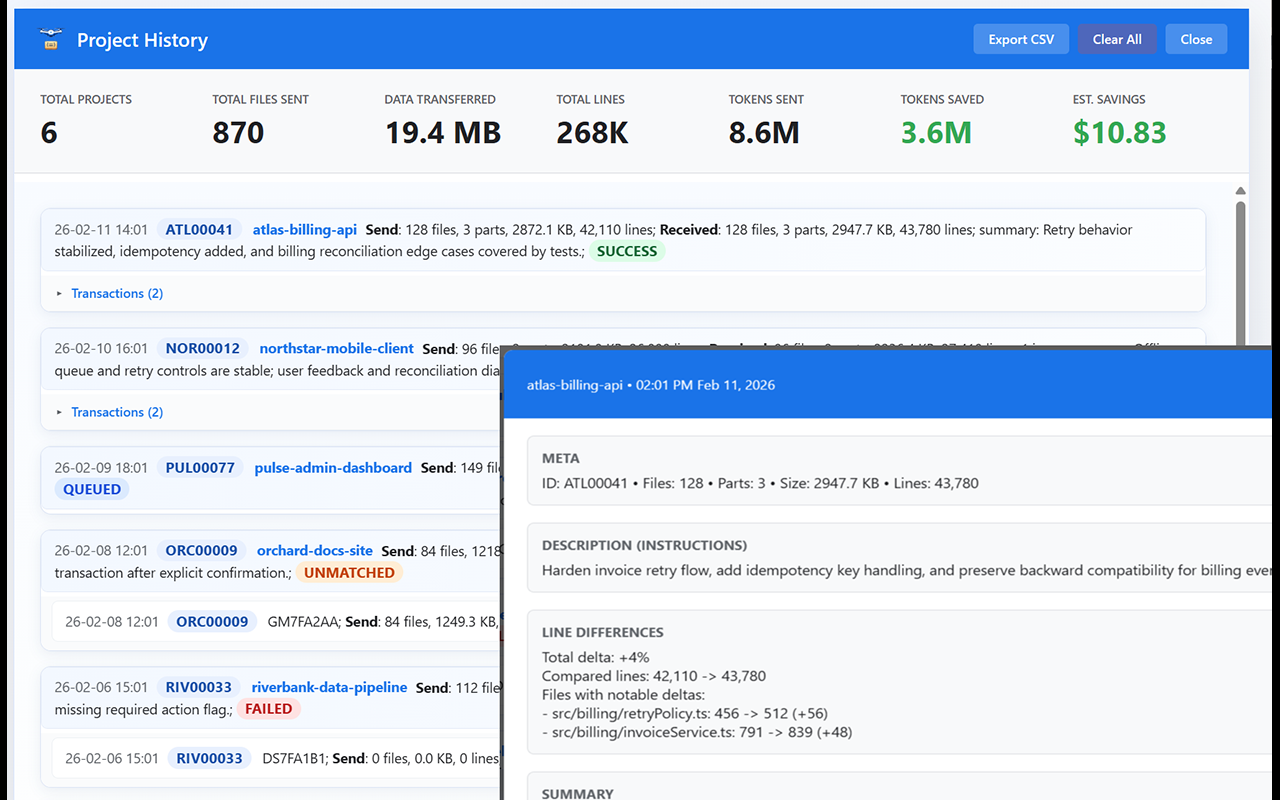Click the QUEUED badge on pulse-admin-dashboard
The image size is (1280, 800).
coord(91,489)
